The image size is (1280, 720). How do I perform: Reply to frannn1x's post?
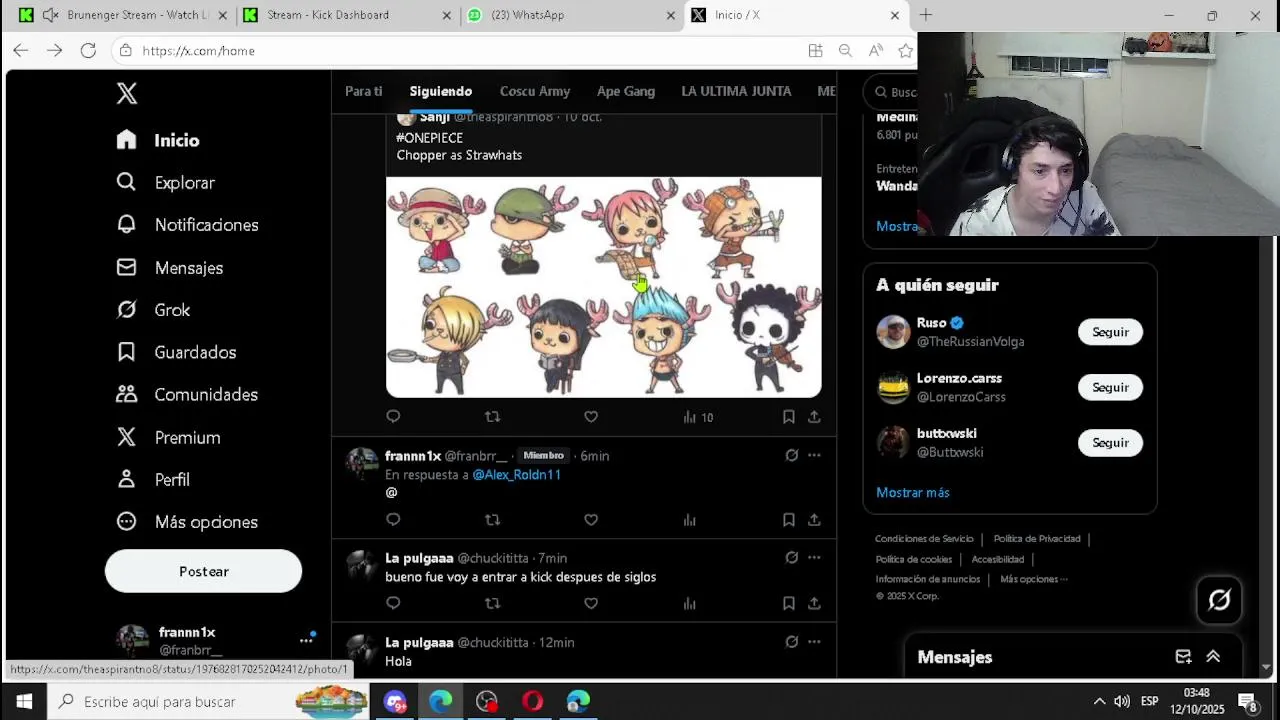point(393,519)
